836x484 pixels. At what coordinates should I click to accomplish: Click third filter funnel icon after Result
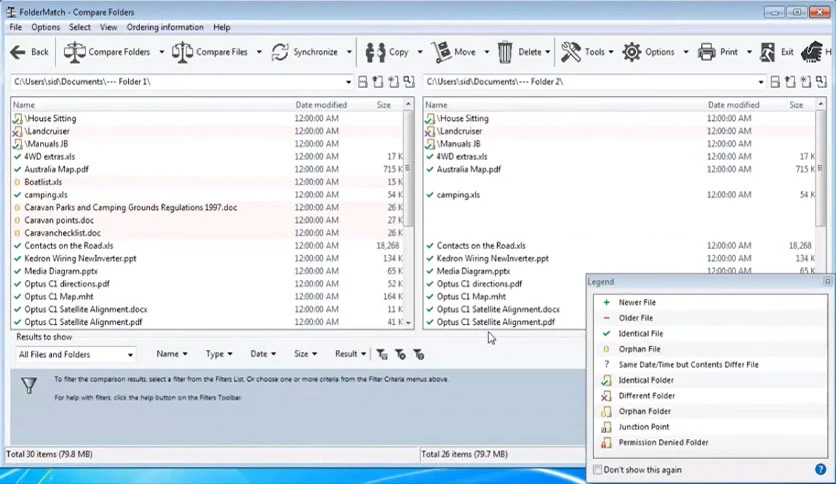[419, 354]
